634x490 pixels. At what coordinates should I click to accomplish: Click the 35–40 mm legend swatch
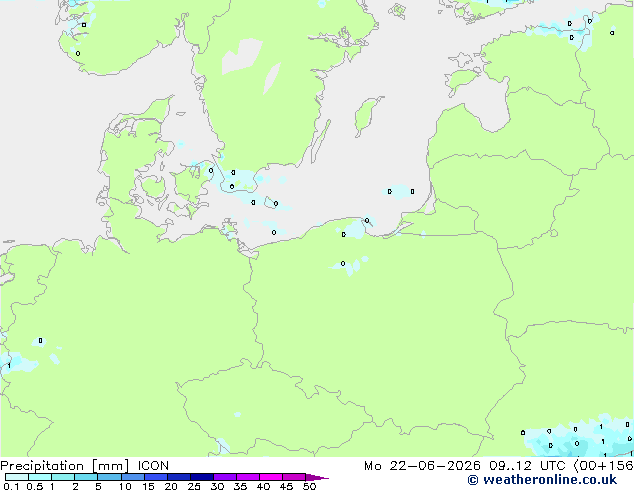coord(248,477)
